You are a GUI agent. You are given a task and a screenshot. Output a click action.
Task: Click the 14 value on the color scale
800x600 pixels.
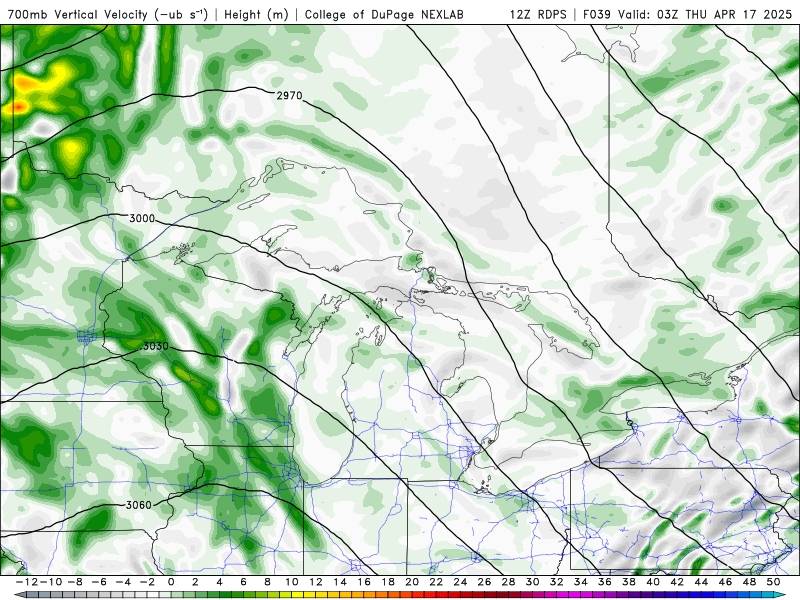coord(340,582)
